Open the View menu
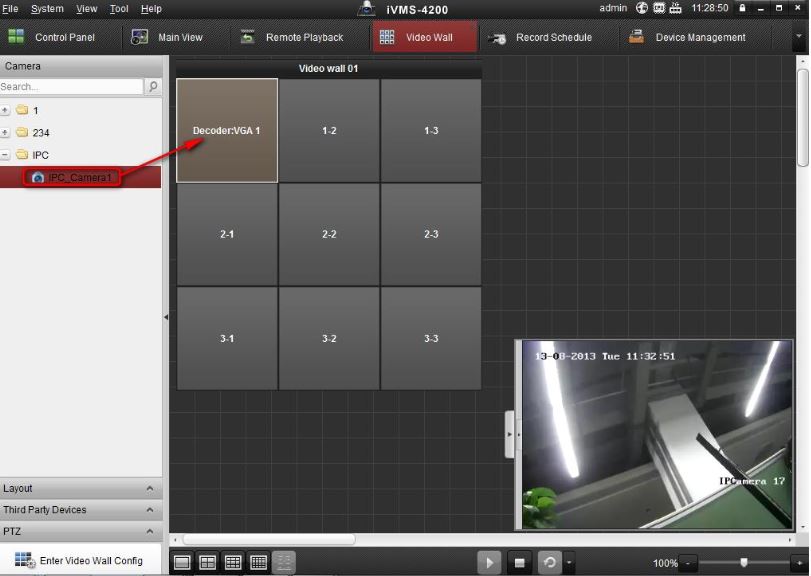The image size is (811, 576). point(86,9)
